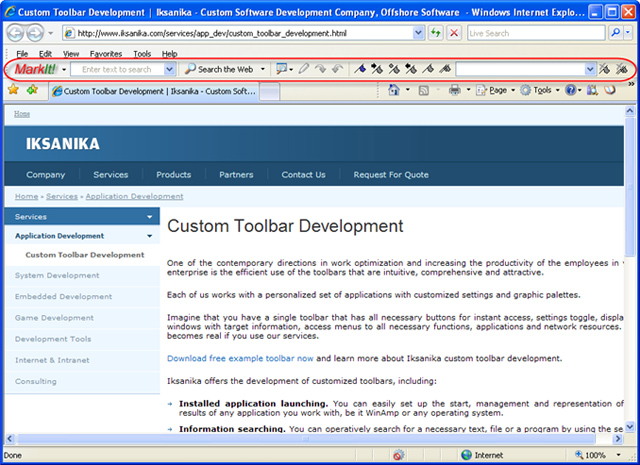Click 'Download free example toolbar now' link
Viewport: 640px width, 465px height.
click(240, 358)
